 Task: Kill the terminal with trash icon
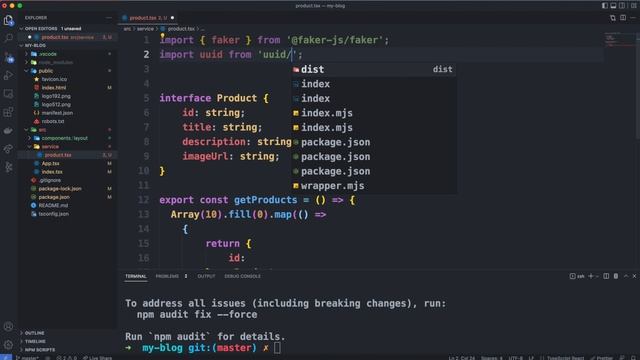tap(616, 276)
